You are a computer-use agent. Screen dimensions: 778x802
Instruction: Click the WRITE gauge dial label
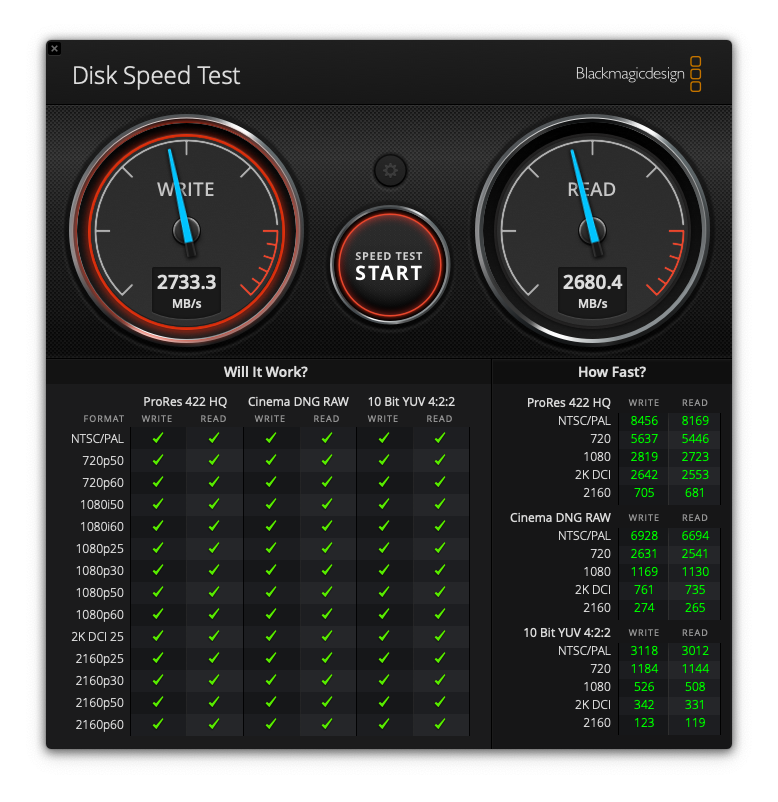186,190
